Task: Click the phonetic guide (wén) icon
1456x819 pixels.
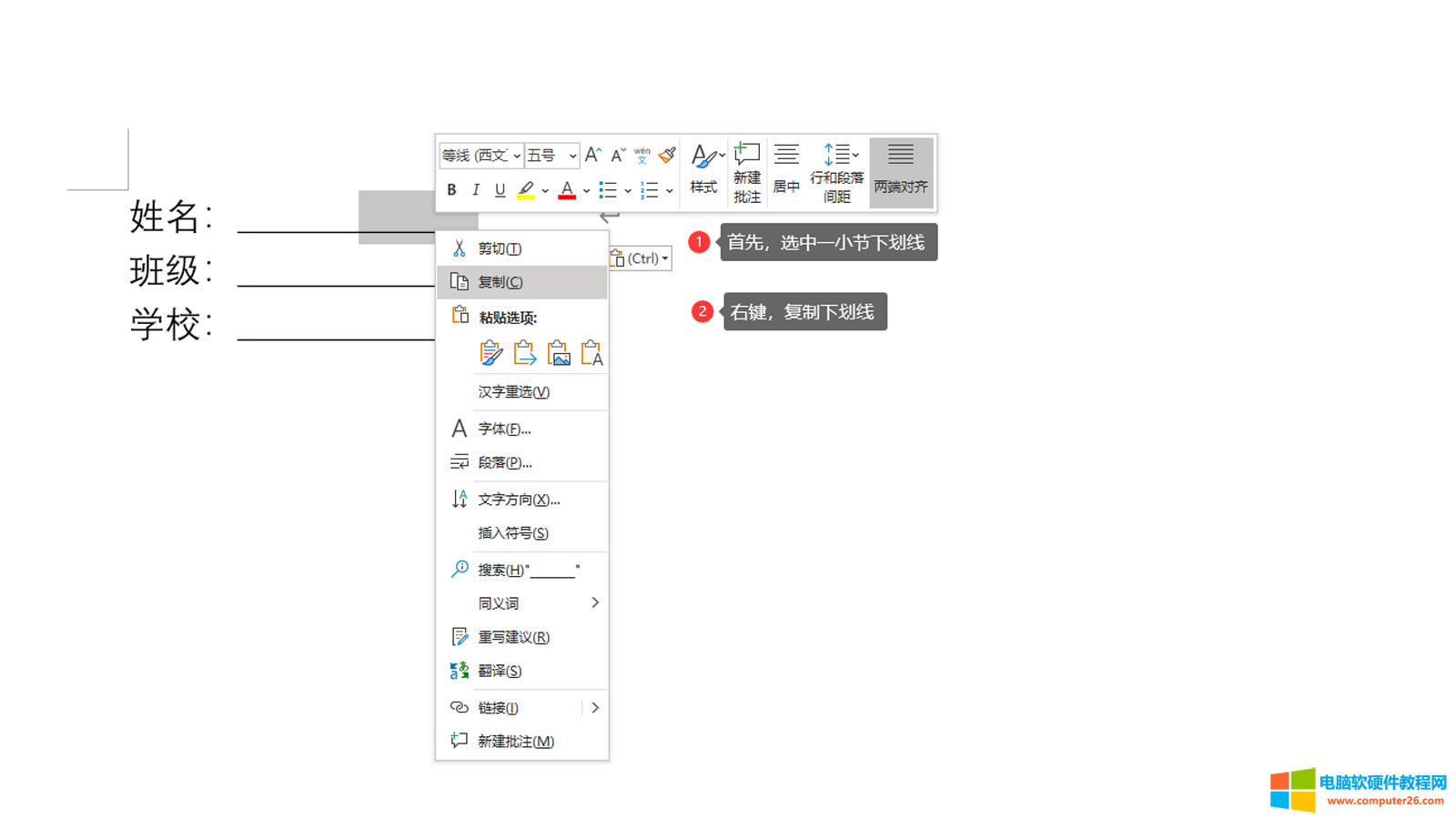Action: point(642,155)
